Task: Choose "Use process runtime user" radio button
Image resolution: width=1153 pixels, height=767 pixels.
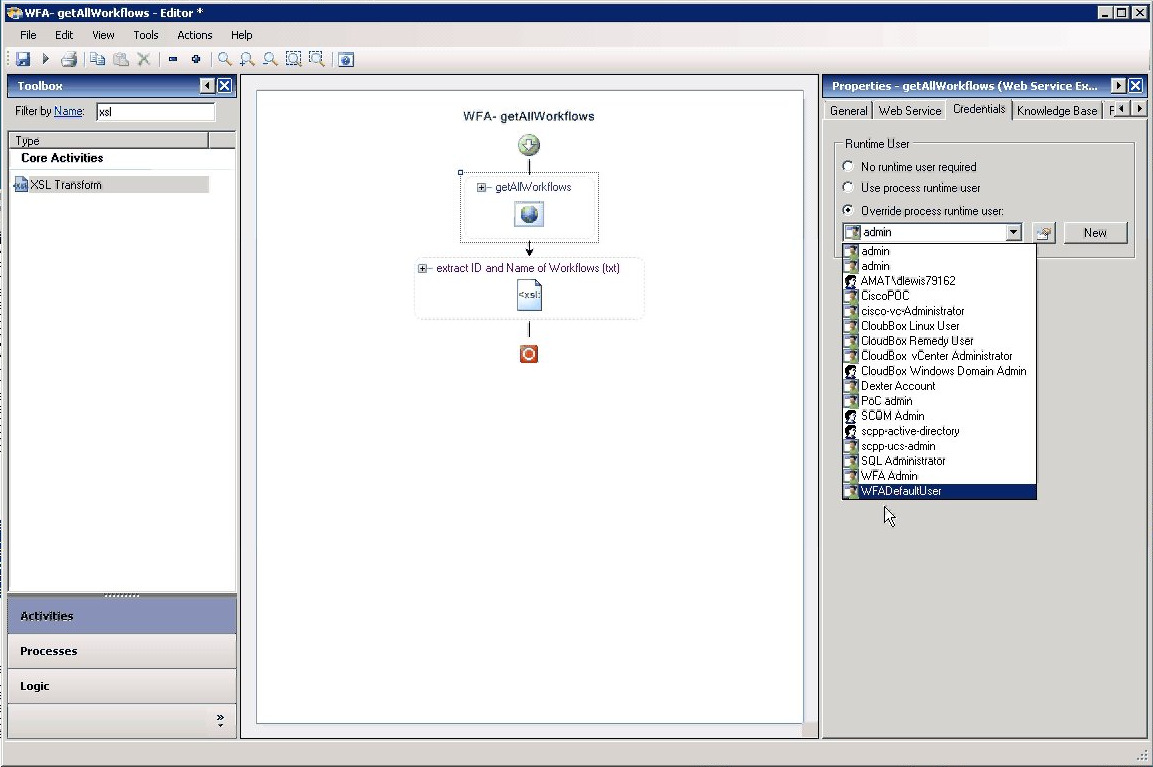Action: (x=849, y=188)
